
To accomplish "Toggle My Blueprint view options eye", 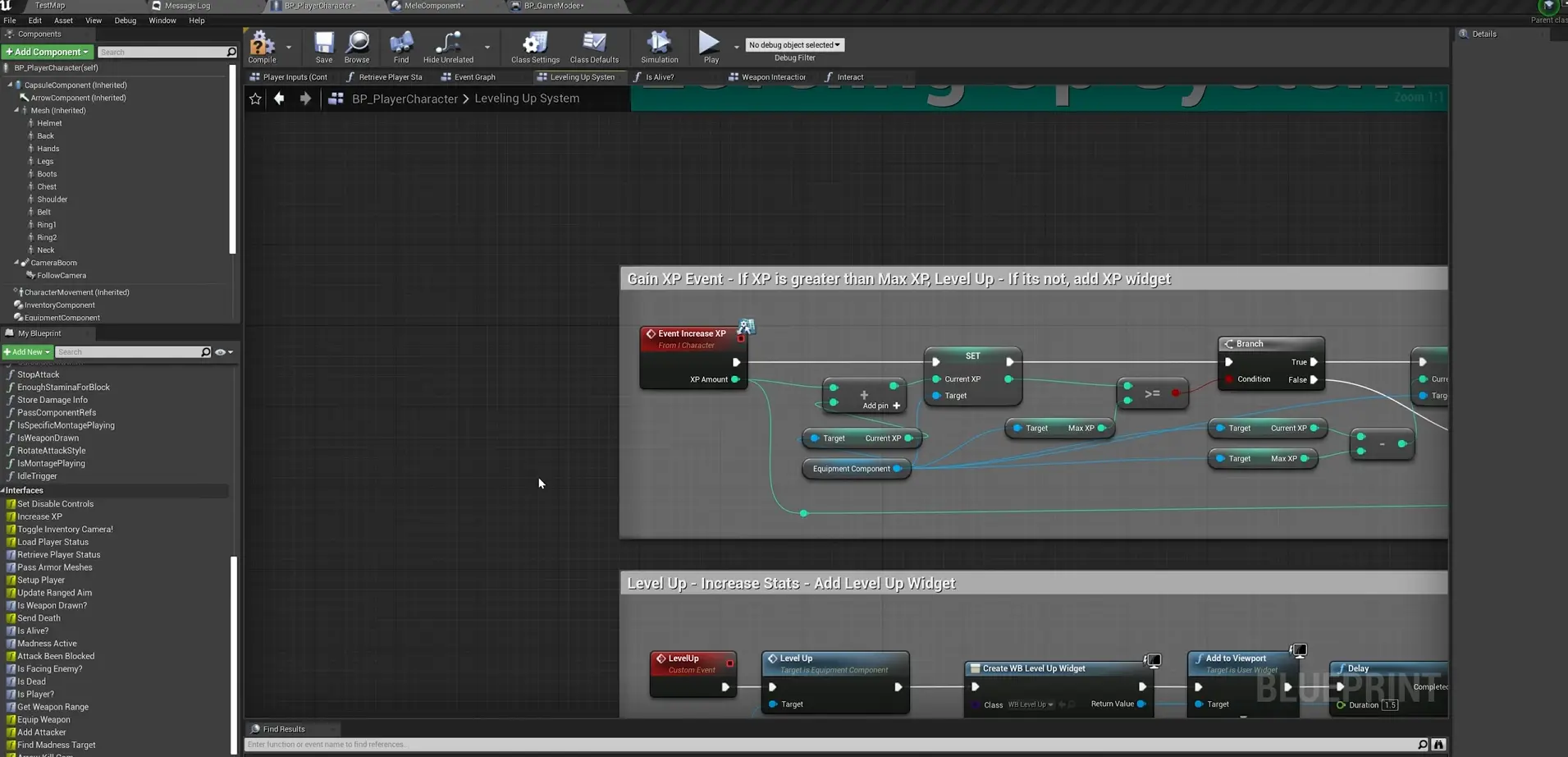I will (x=220, y=352).
